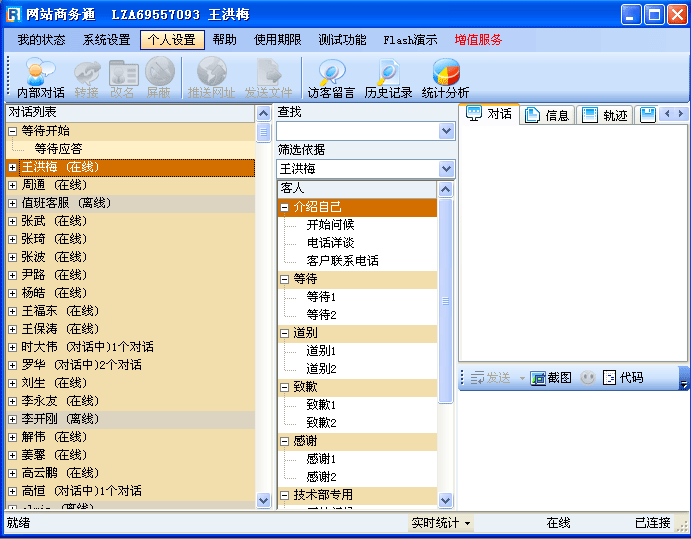This screenshot has height=539, width=691.
Task: Click the 发送文件 send file icon
Action: (268, 78)
